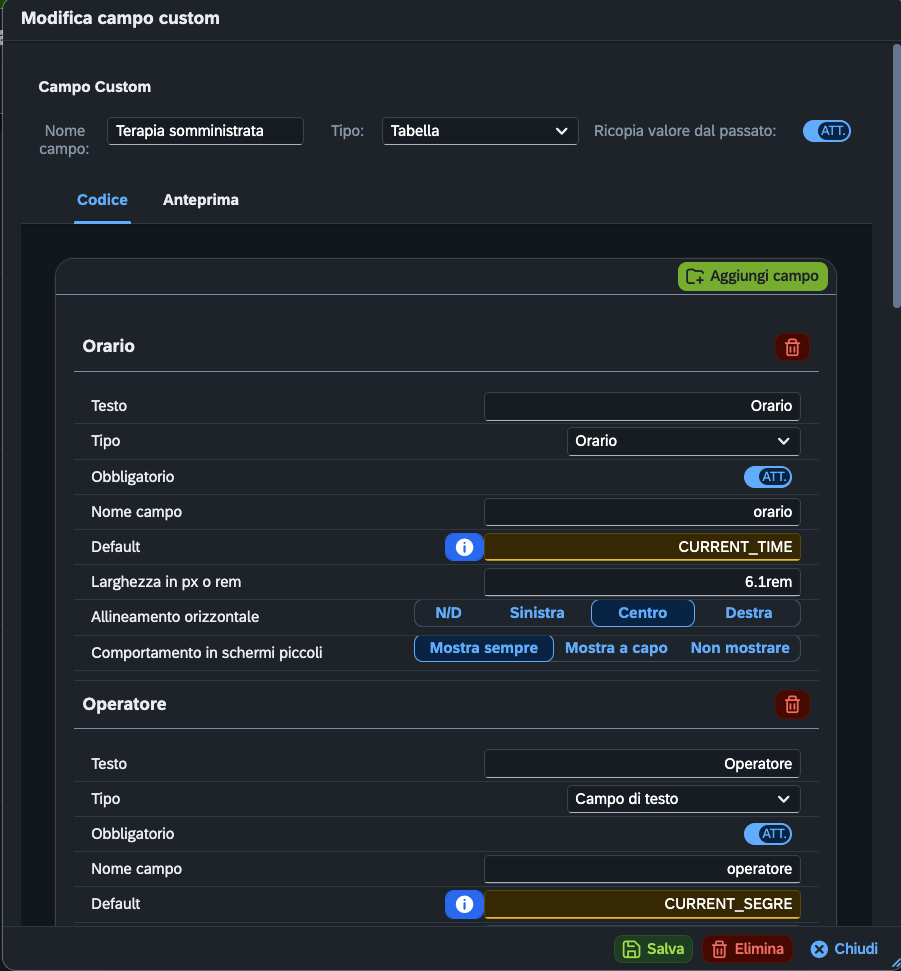Viewport: 901px width, 971px height.
Task: Select Centro horizontal alignment
Action: 643,613
